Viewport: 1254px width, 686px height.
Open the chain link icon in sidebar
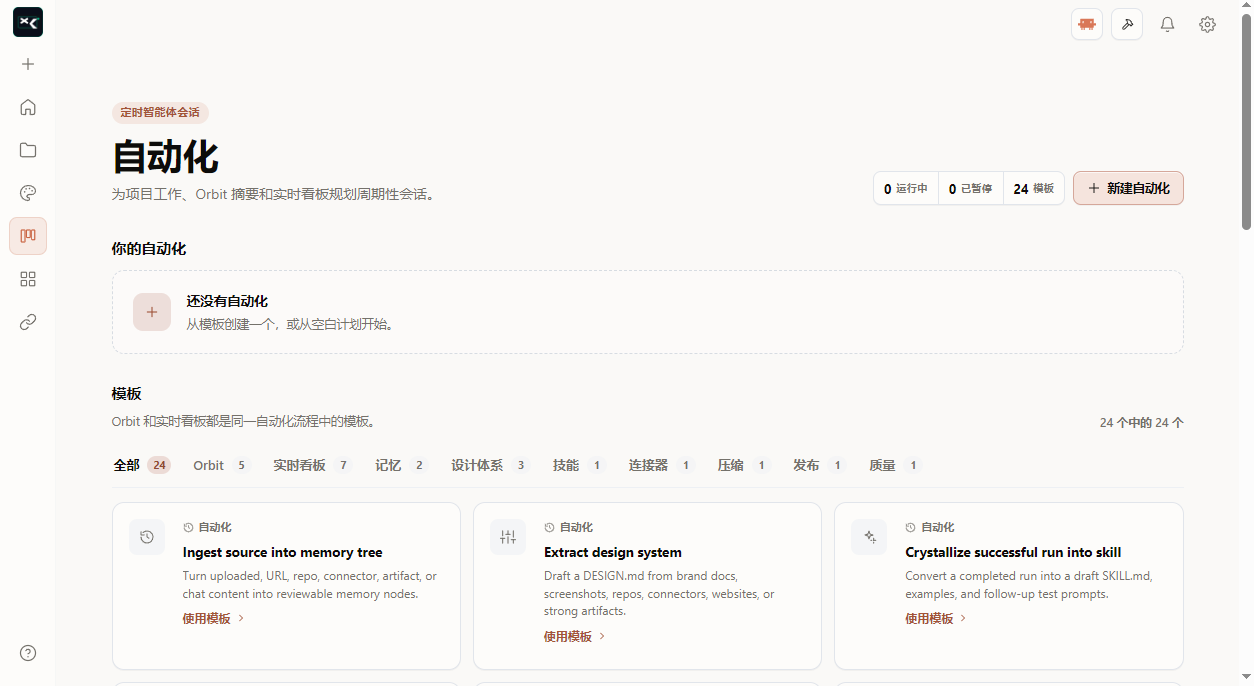point(28,322)
